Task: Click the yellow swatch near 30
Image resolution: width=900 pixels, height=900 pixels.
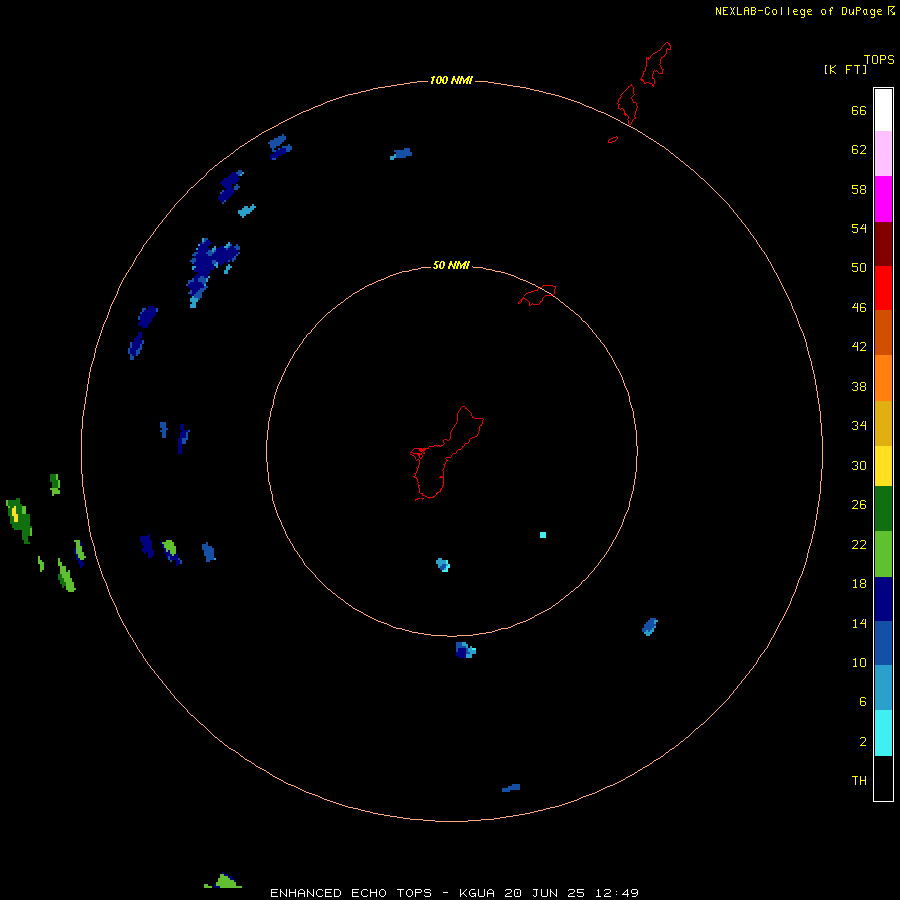Action: click(883, 466)
